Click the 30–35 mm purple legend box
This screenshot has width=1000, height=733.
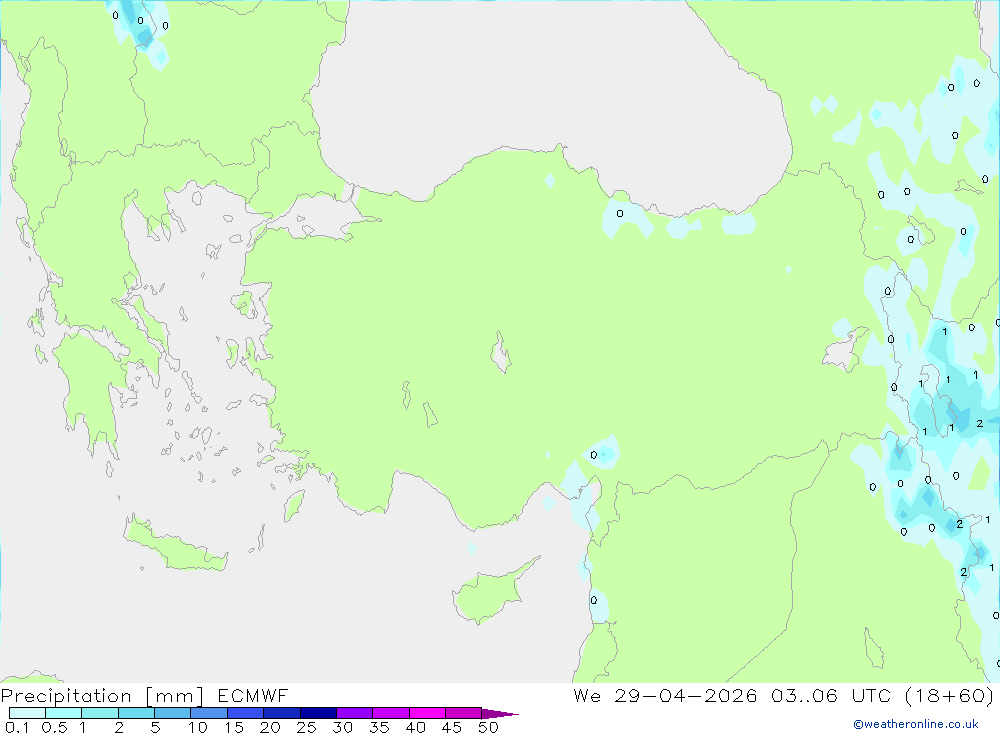[x=355, y=713]
